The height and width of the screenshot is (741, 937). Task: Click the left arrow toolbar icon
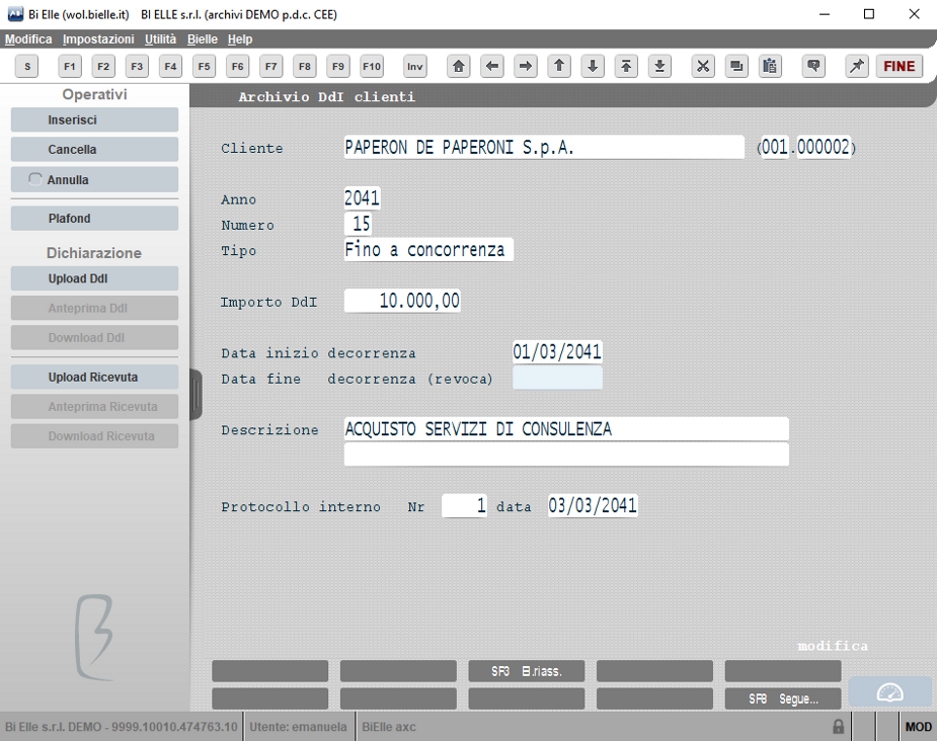(x=492, y=66)
